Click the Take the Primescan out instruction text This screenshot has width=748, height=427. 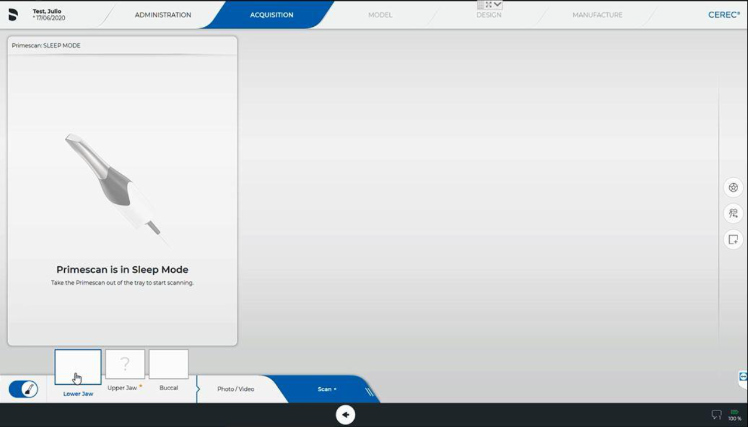[122, 283]
